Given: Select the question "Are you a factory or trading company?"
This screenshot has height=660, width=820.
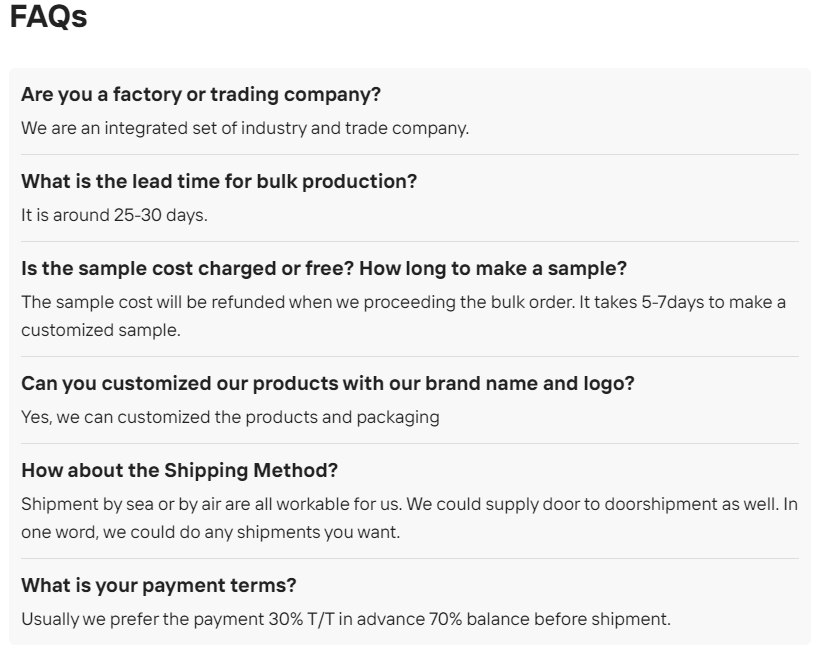Looking at the screenshot, I should point(201,95).
